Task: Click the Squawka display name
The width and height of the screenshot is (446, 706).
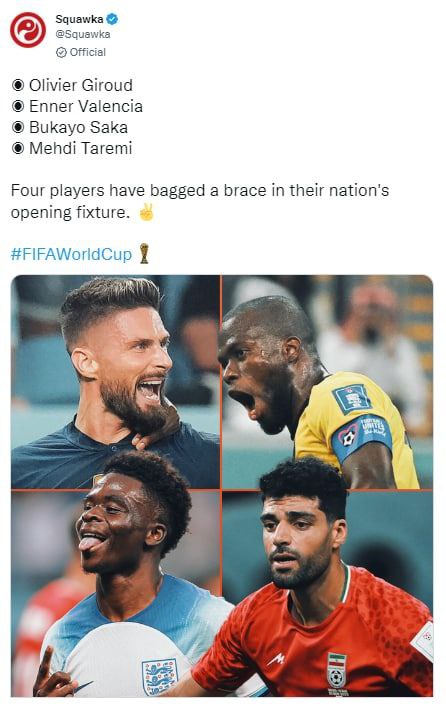Action: pos(79,19)
